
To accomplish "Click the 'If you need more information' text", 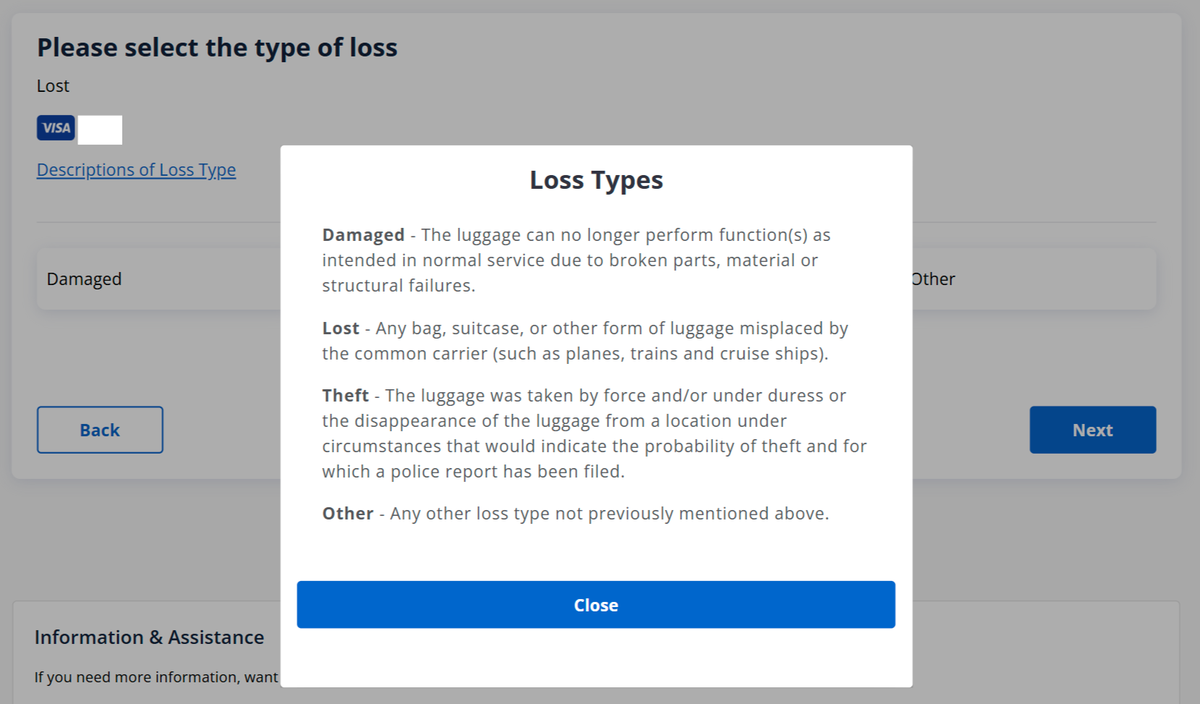I will tap(156, 677).
